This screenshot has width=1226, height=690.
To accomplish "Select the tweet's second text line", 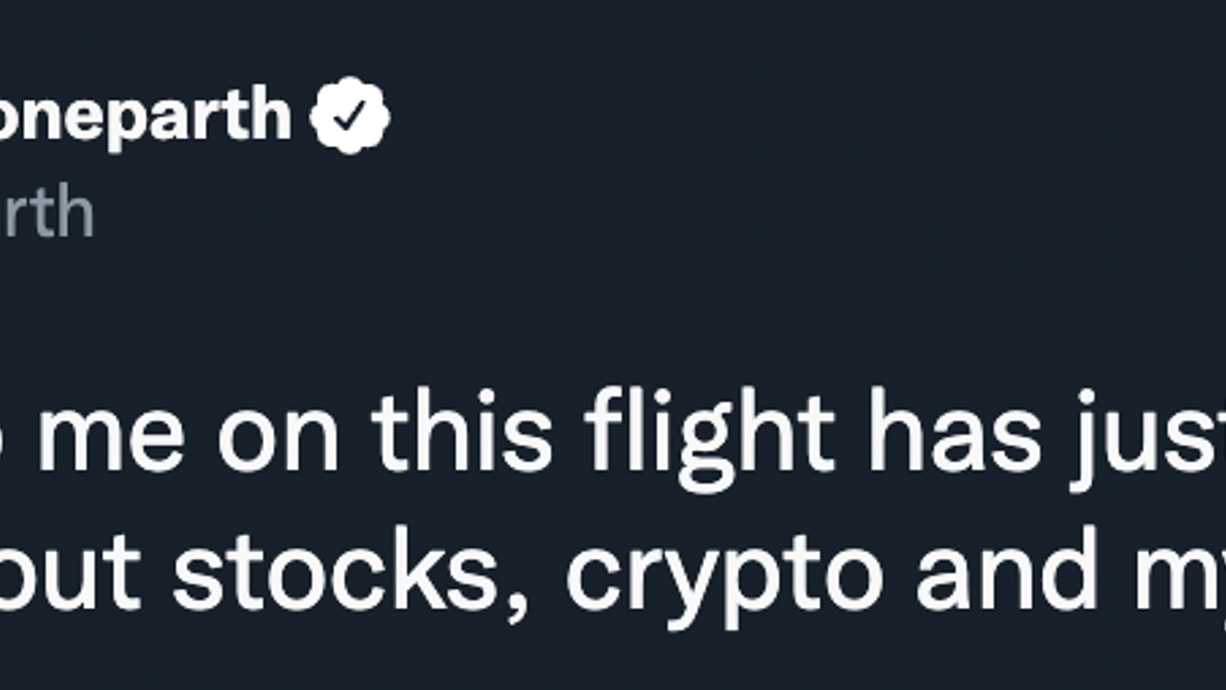I will coord(613,579).
